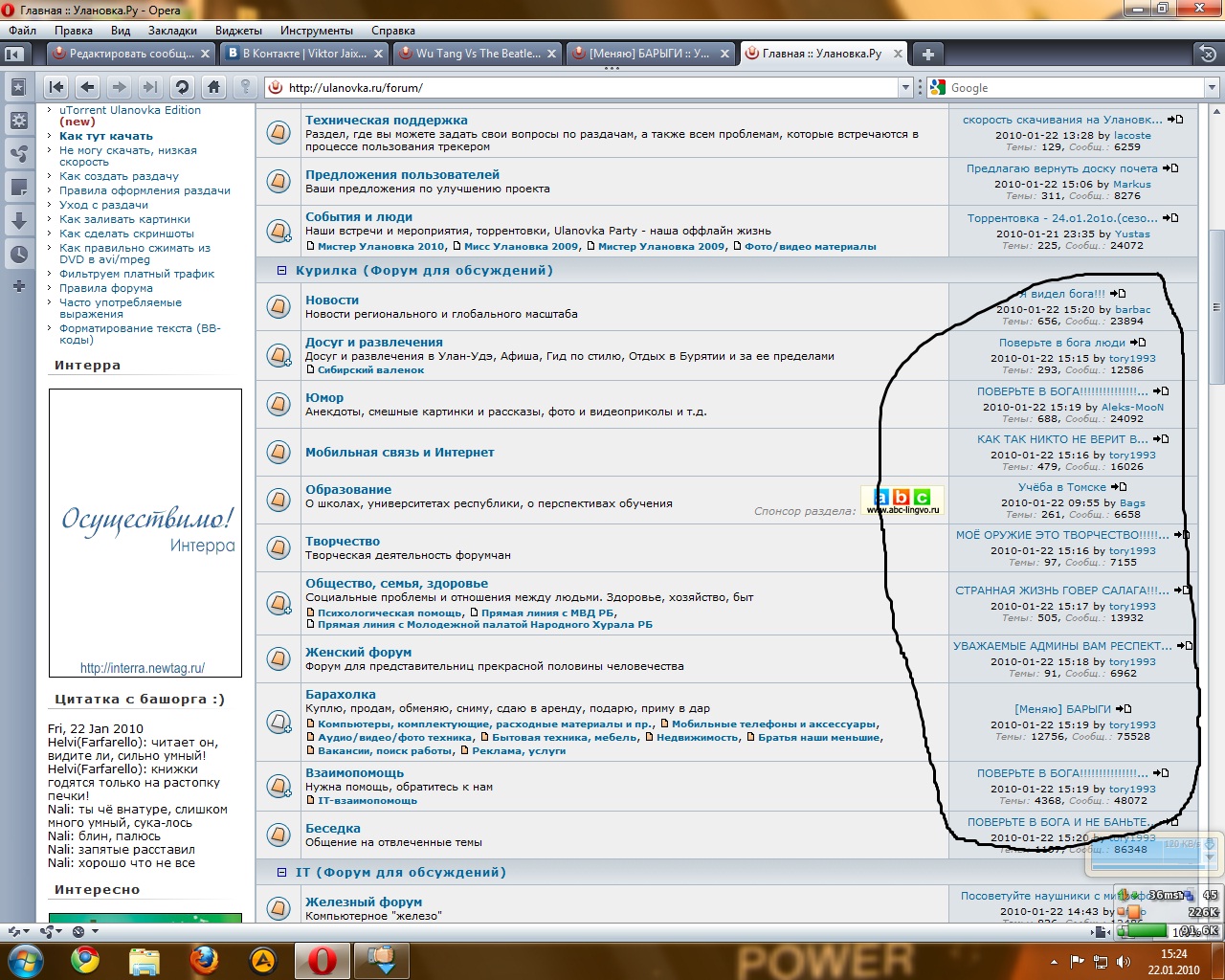The height and width of the screenshot is (980, 1225).
Task: Open the Закладки menu
Action: click(172, 31)
